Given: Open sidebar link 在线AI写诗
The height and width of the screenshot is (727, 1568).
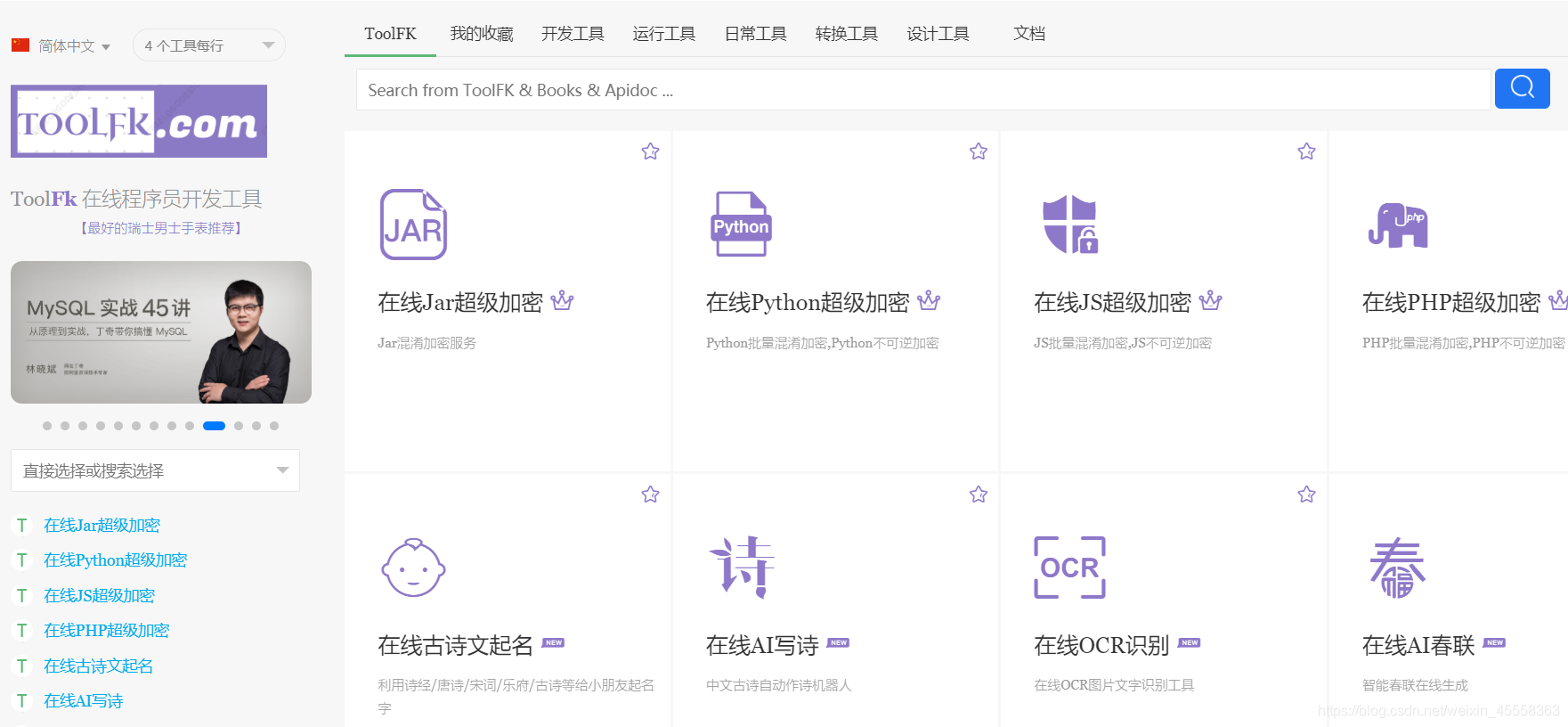Looking at the screenshot, I should 84,700.
